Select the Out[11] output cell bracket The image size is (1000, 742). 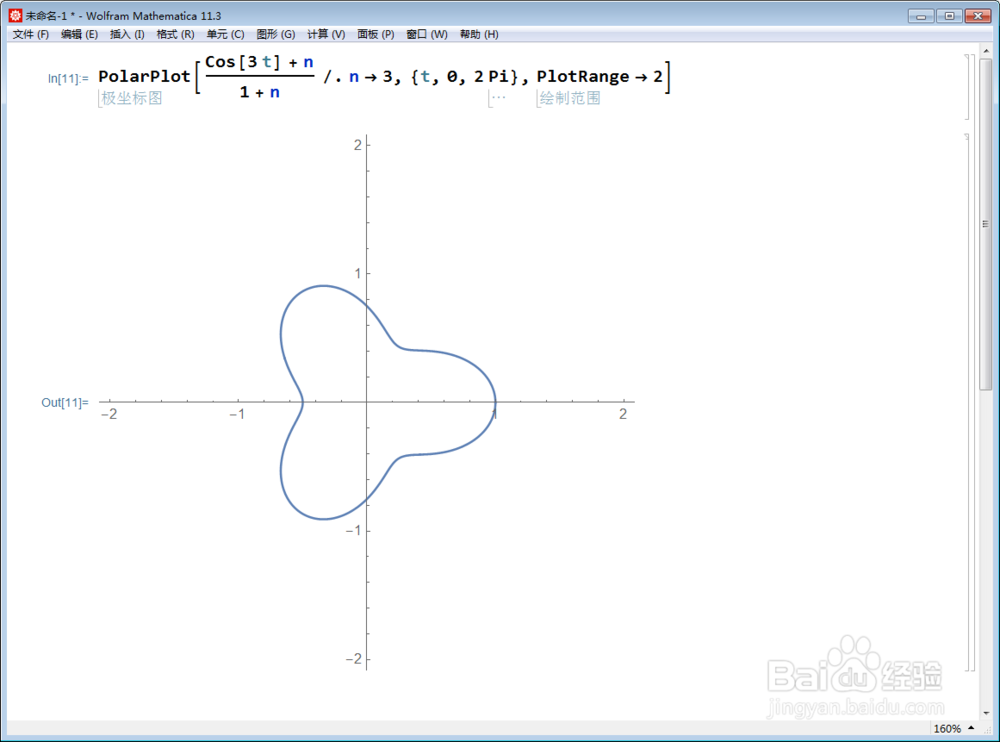(x=967, y=403)
